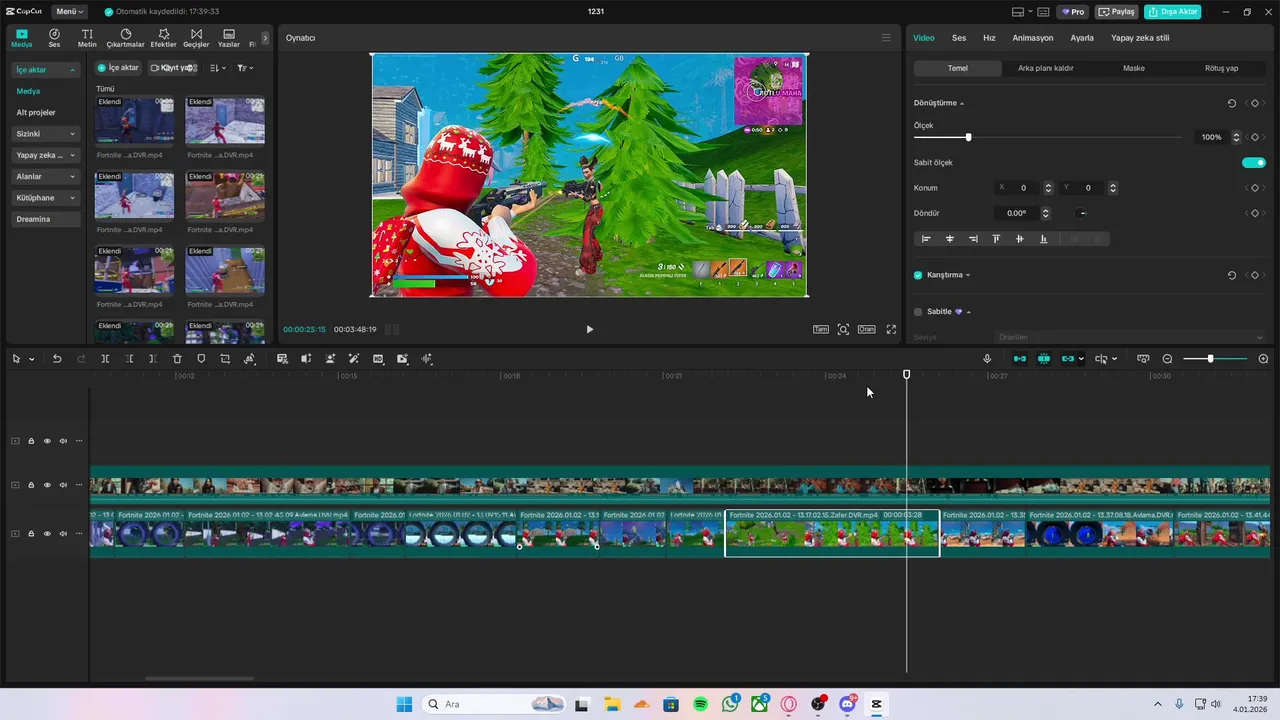The height and width of the screenshot is (720, 1280).
Task: Zoom out the timeline
Action: point(1167,359)
